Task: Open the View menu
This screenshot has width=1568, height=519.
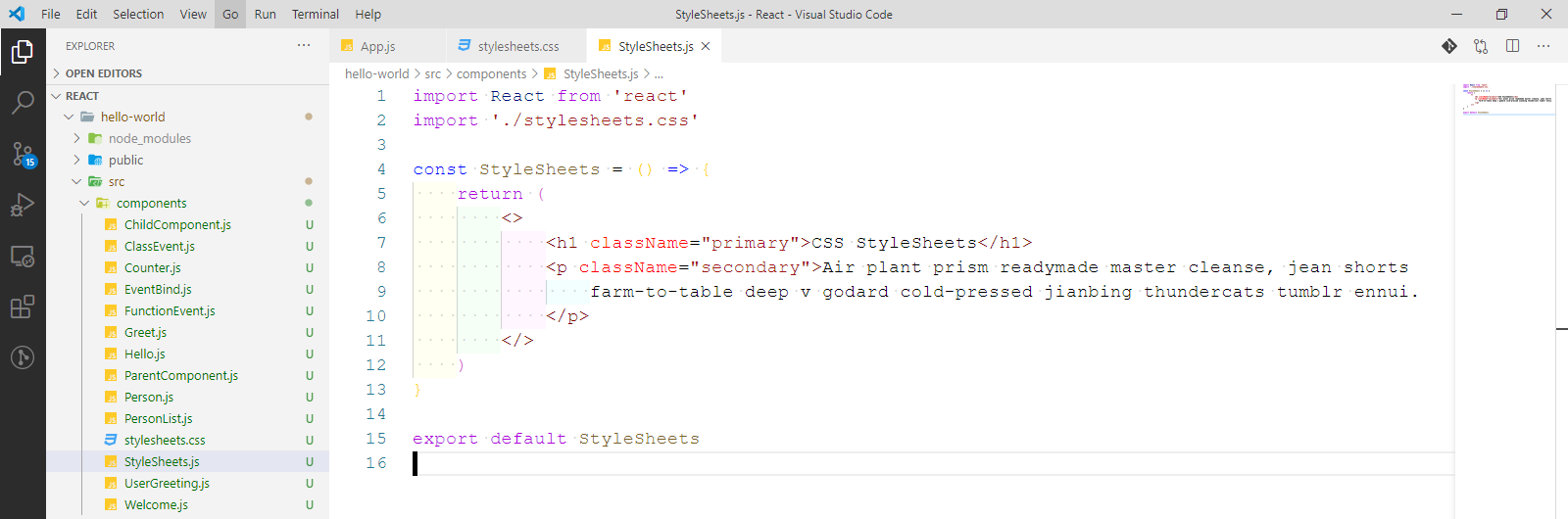Action: [193, 14]
